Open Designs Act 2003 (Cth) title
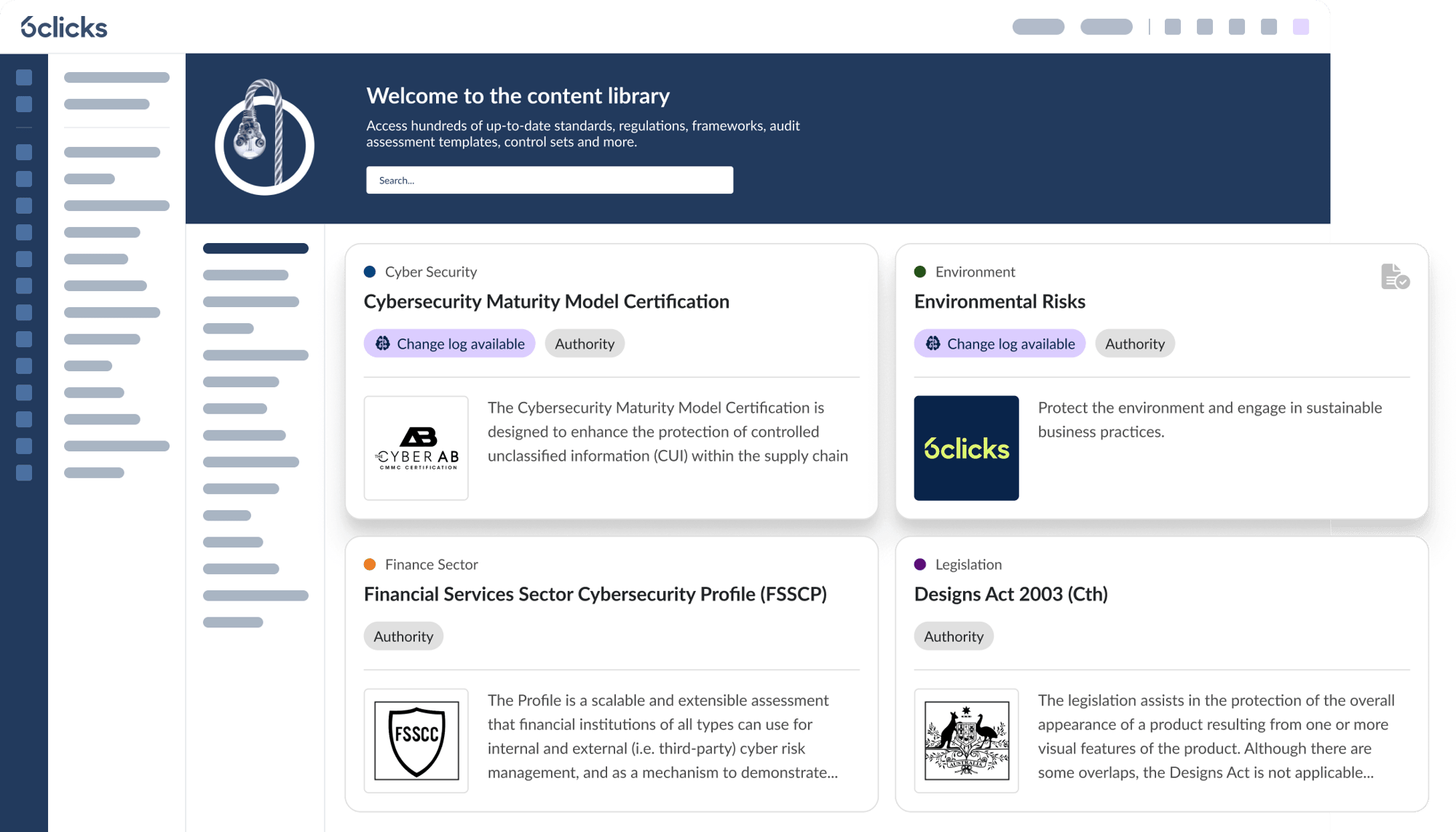This screenshot has width=1456, height=832. (x=1010, y=594)
